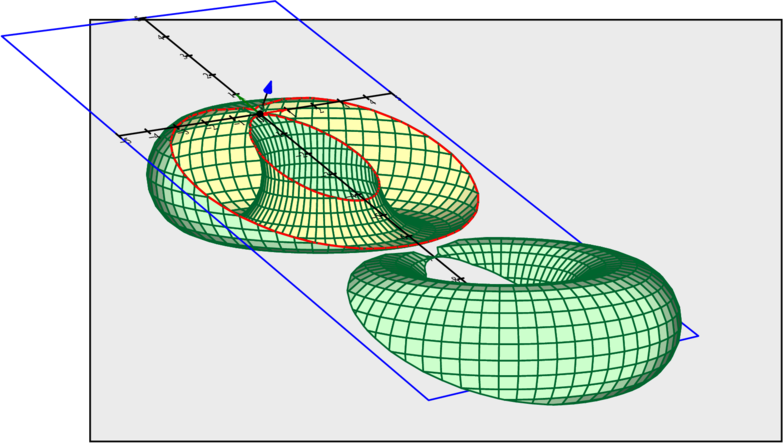Viewport: 784px width, 444px height.
Task: Click the upper far end of the long black axis
Action: (136, 16)
